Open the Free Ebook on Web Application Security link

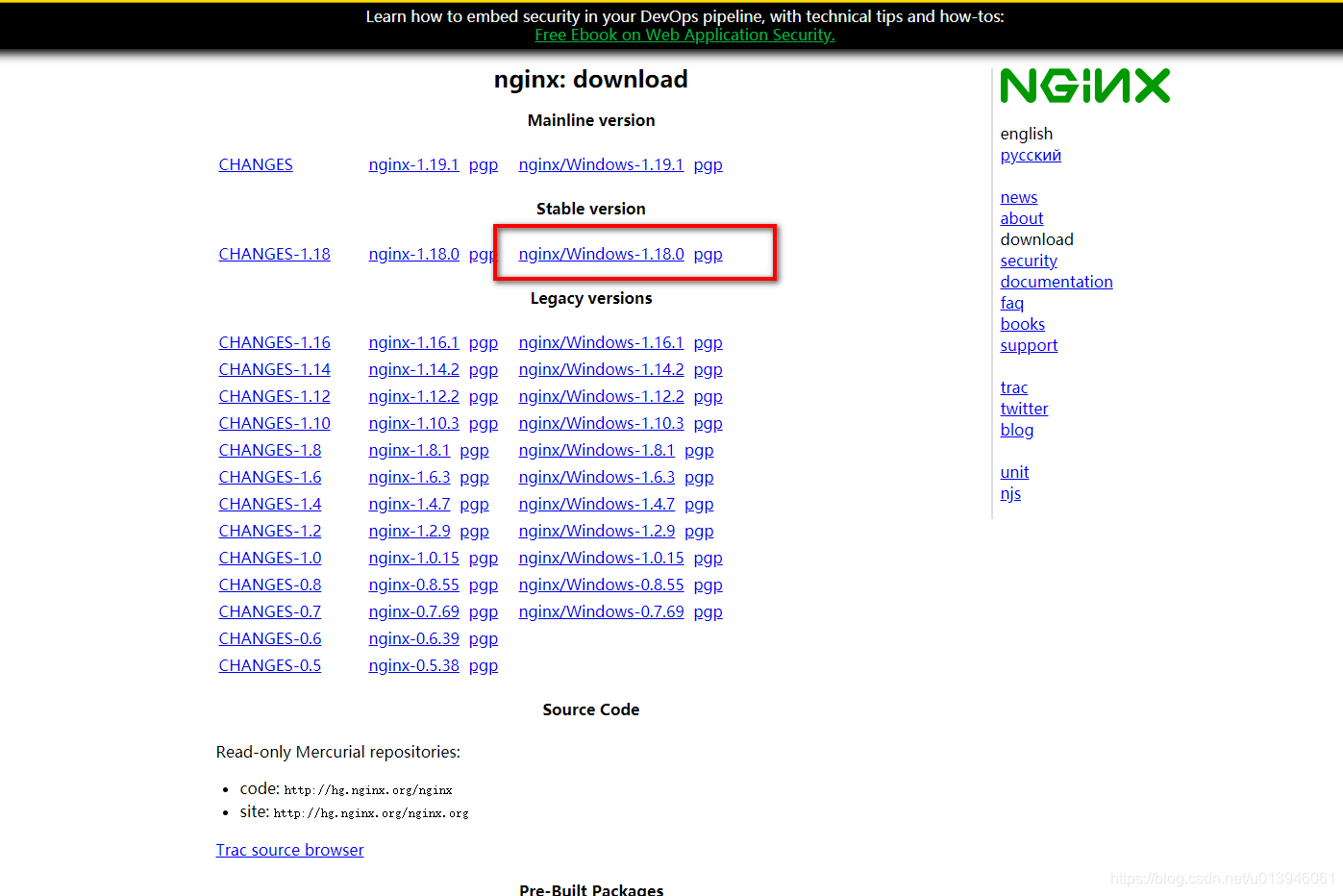pos(684,35)
